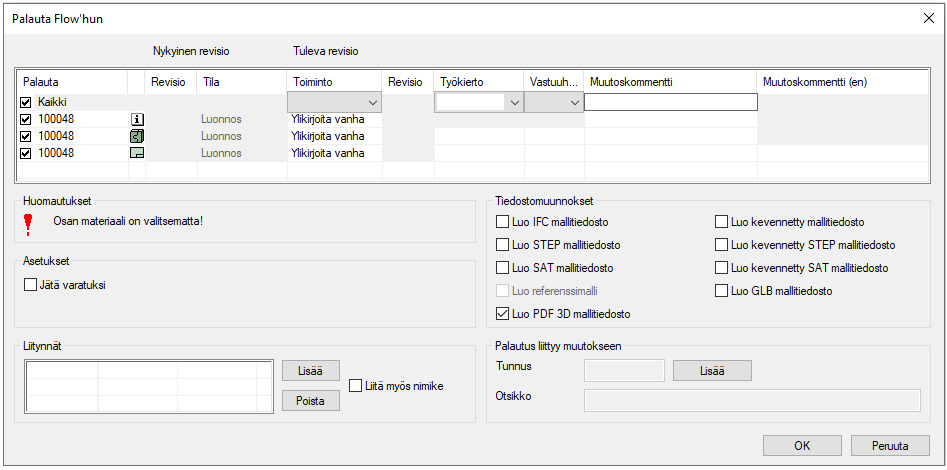Screen dimensions: 947x470
Task: Click Lisää button next to Tunnus
Action: tap(711, 370)
